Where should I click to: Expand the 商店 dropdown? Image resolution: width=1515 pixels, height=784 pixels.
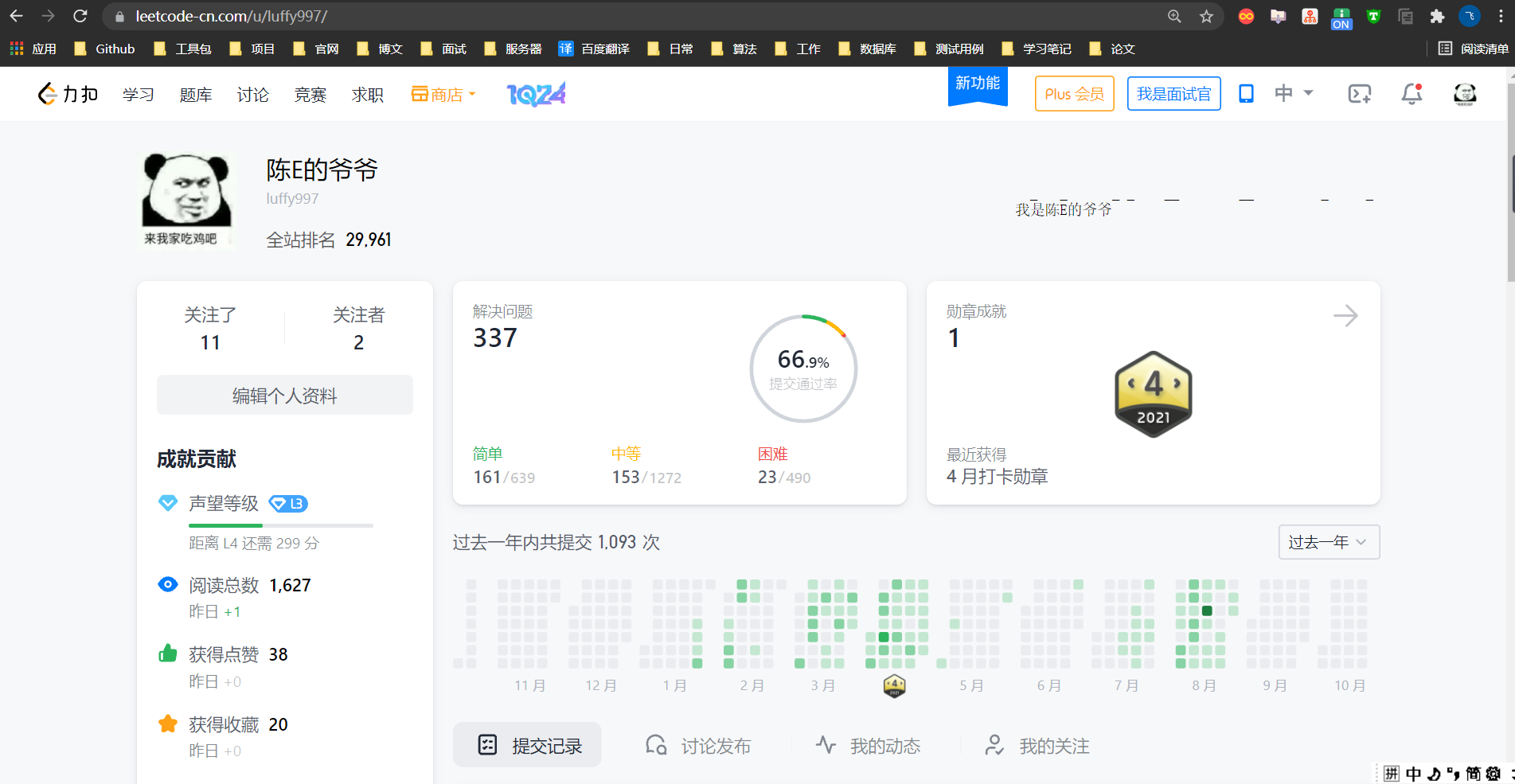click(443, 94)
